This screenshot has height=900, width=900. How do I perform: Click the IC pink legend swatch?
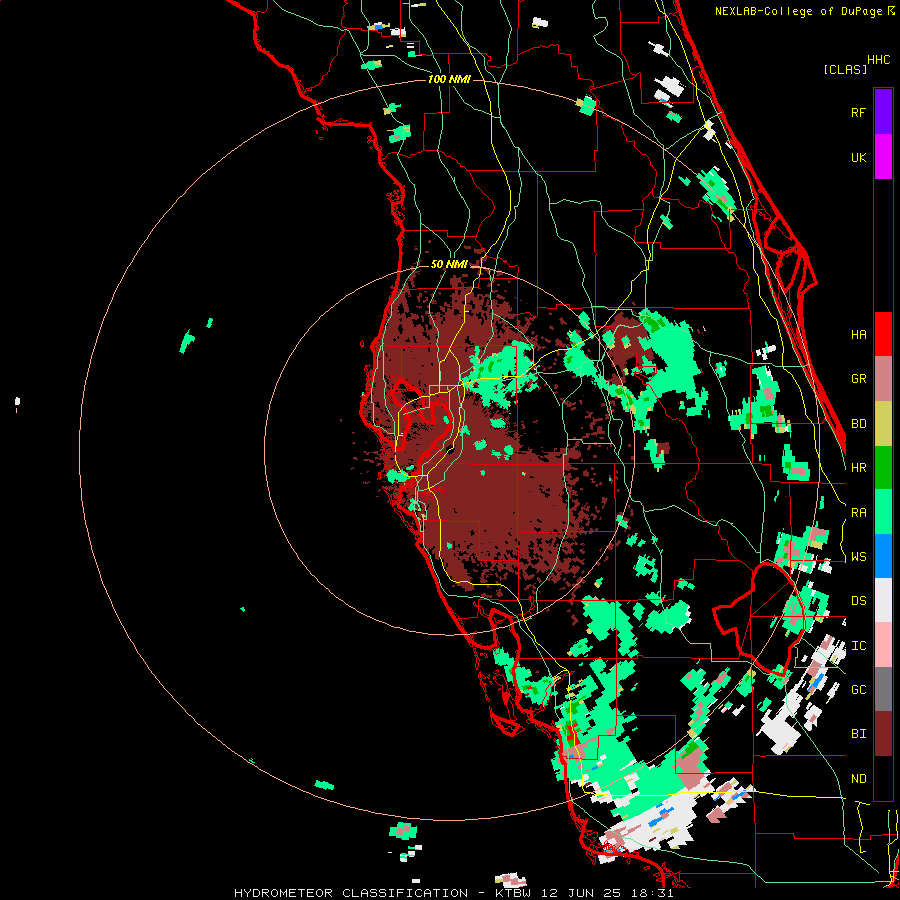point(883,645)
